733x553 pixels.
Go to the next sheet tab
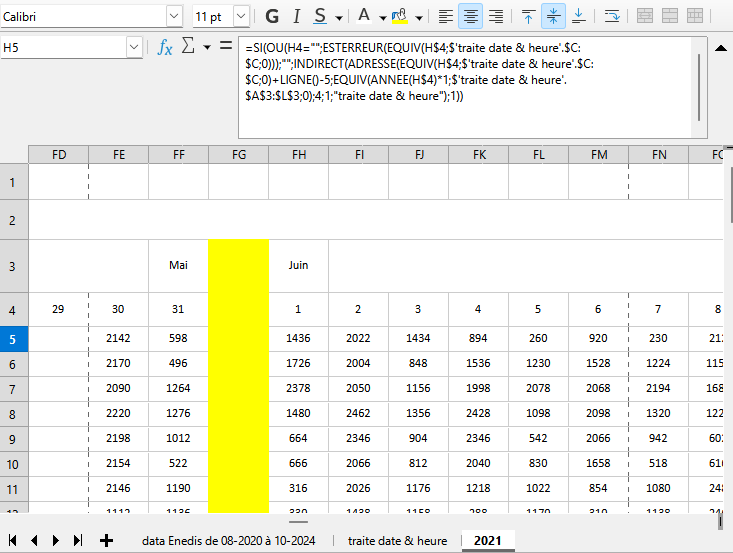56,540
